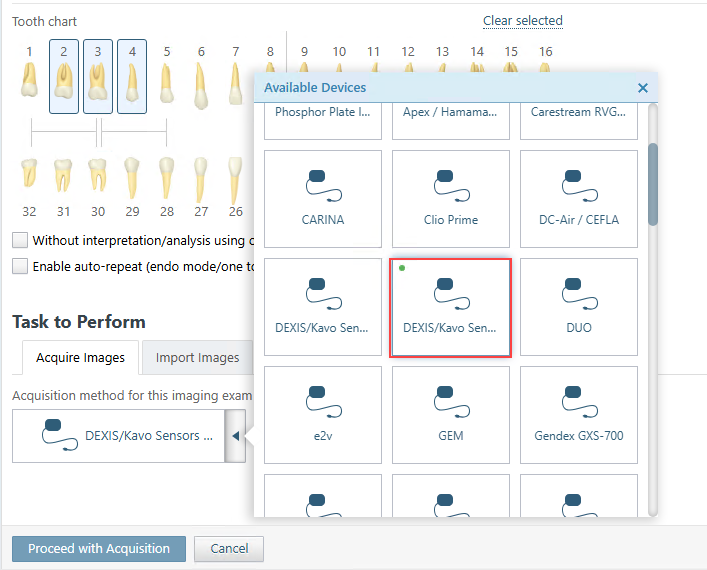Image resolution: width=707 pixels, height=570 pixels.
Task: Select DEXIS/Kavo device with green status dot
Action: click(x=451, y=307)
